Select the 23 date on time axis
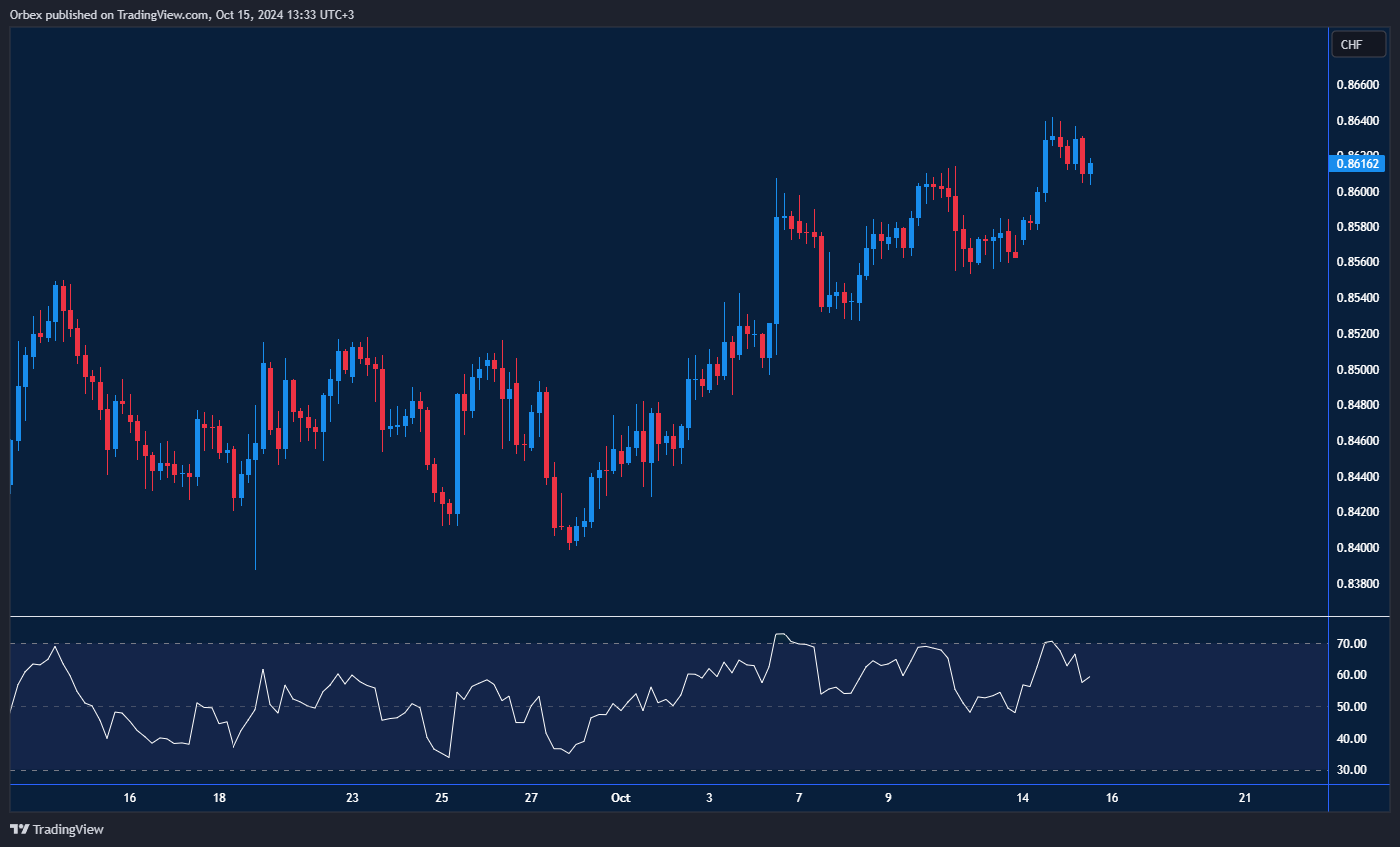 (352, 798)
